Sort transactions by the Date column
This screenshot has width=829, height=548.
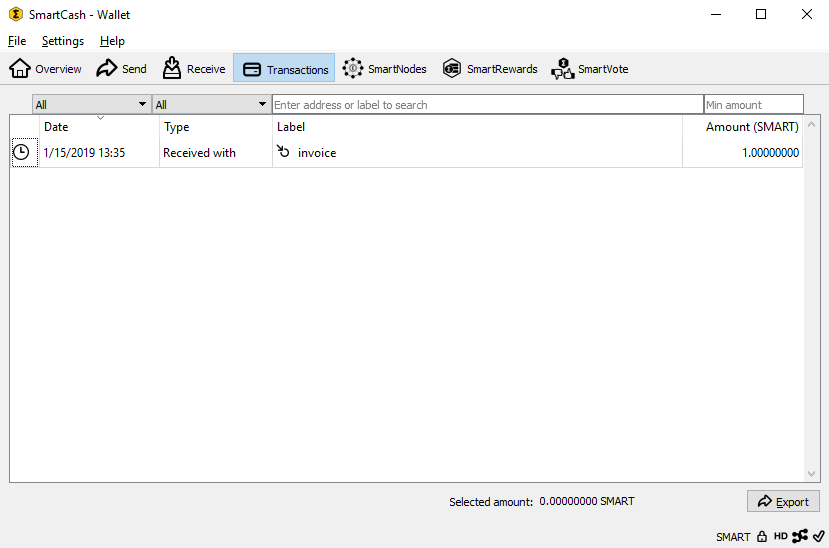click(x=99, y=127)
